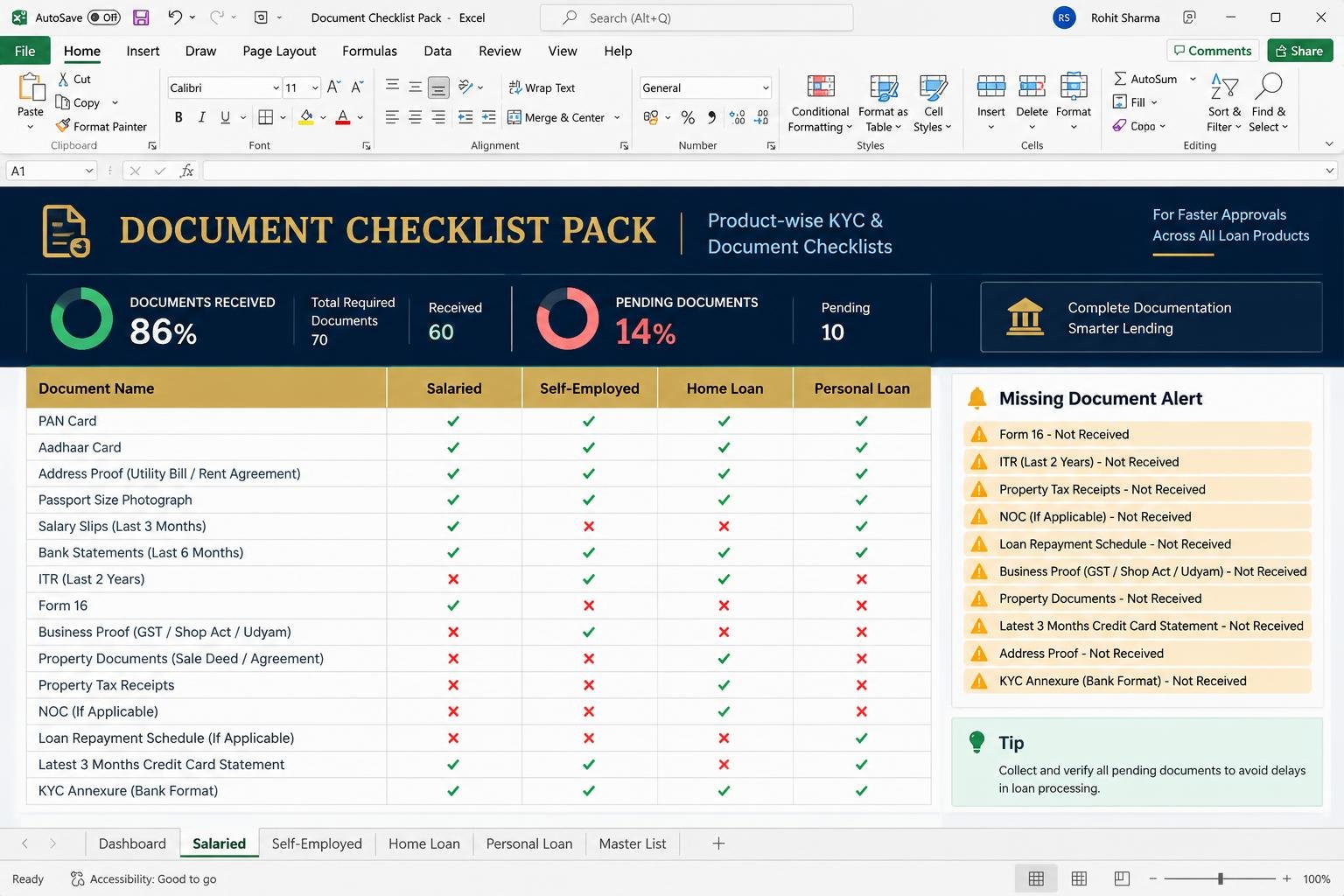Screen dimensions: 1344x896
Task: Click the Share button
Action: (1299, 51)
